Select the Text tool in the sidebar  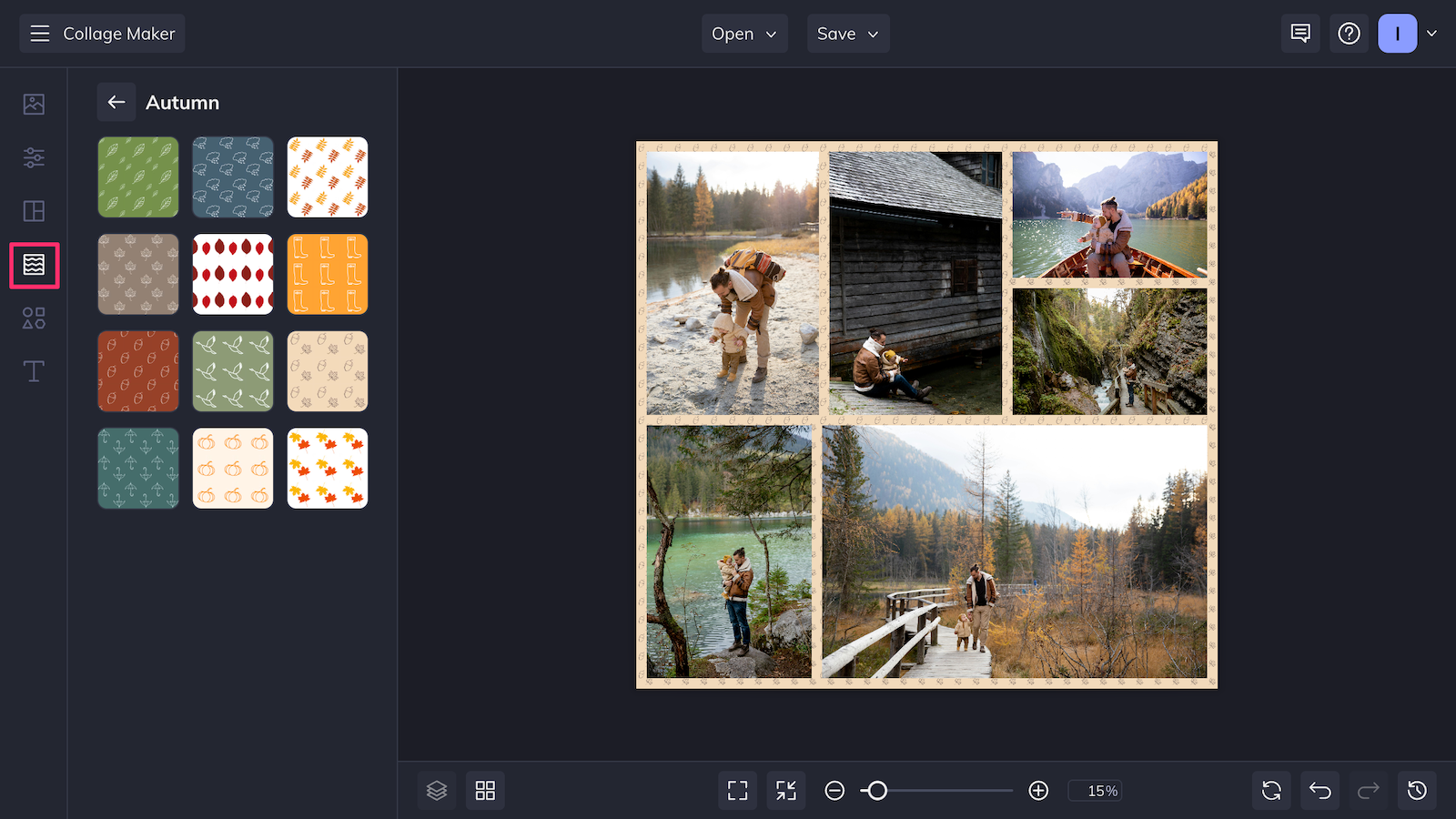[33, 371]
